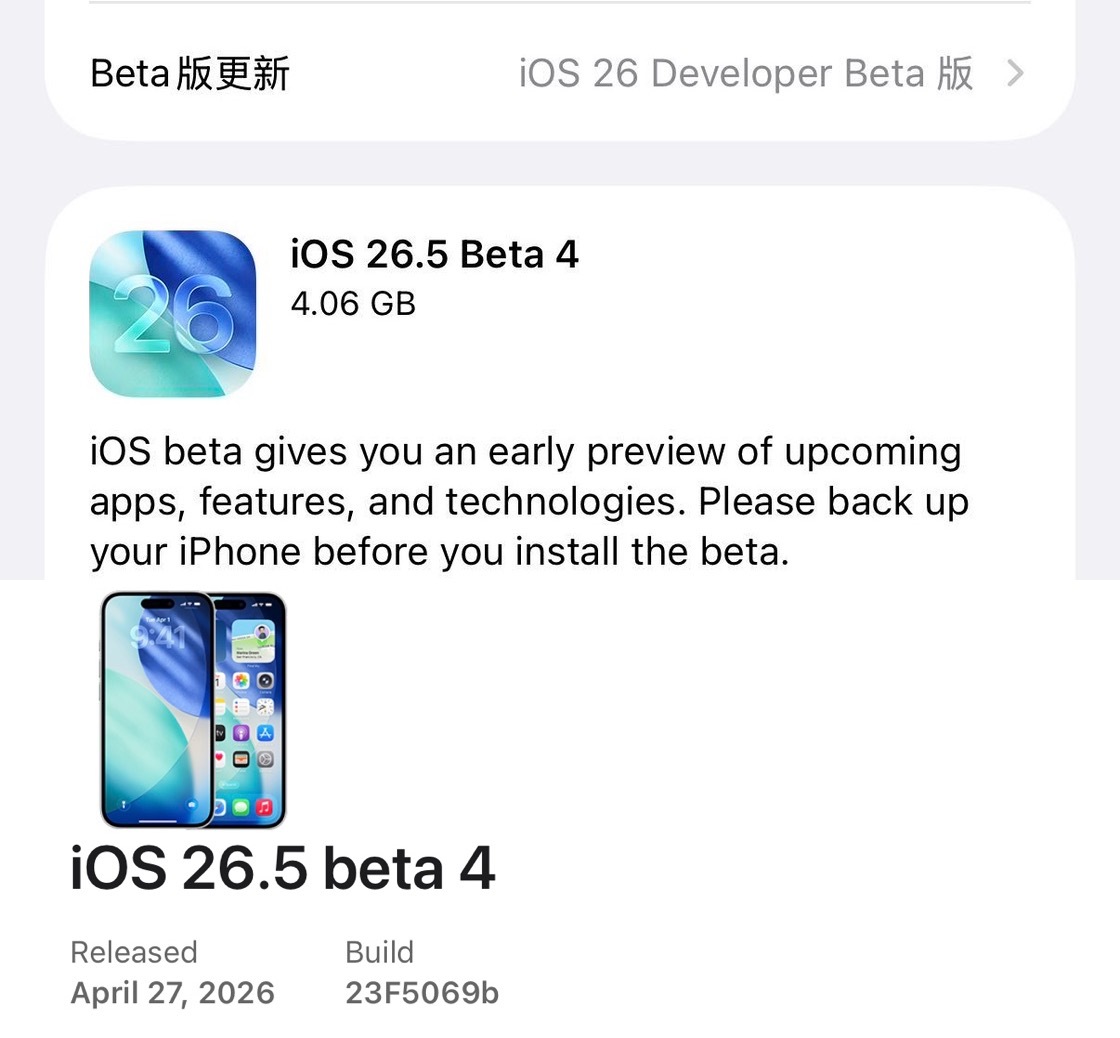This screenshot has width=1120, height=1038.
Task: Expand the Beta版更新 row via its chevron
Action: [x=1015, y=73]
